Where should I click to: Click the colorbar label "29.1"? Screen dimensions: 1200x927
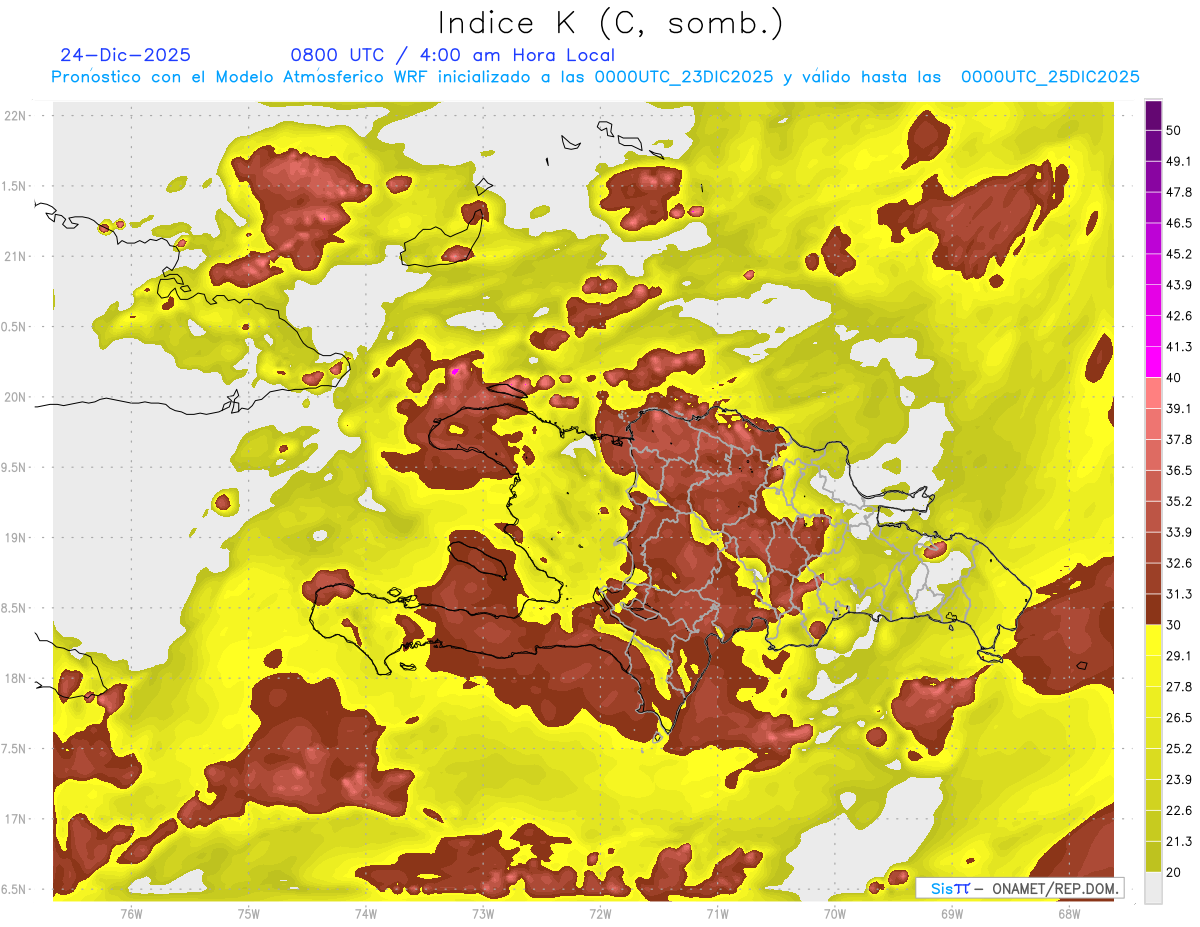click(x=1178, y=656)
